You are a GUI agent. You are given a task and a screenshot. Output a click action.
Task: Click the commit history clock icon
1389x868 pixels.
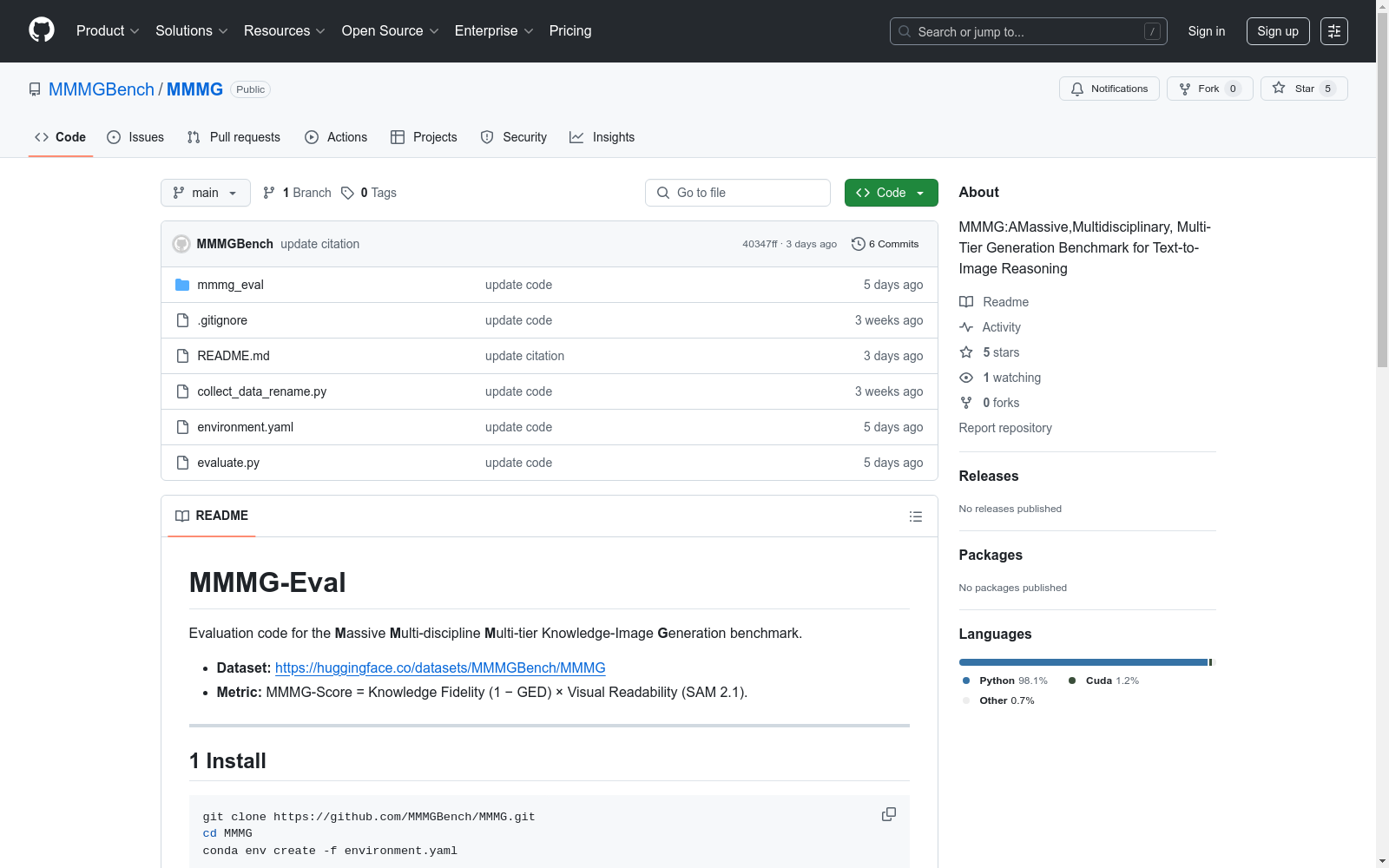click(x=859, y=244)
